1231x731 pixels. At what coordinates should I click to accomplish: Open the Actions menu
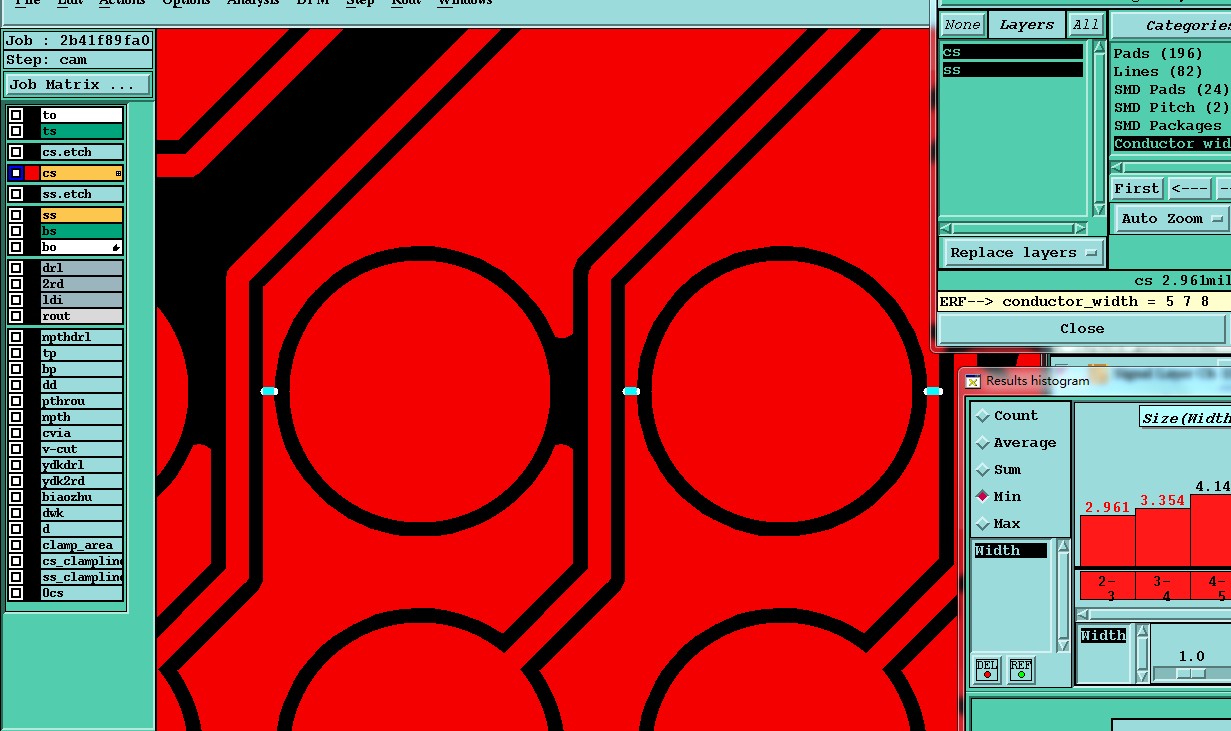pos(122,3)
